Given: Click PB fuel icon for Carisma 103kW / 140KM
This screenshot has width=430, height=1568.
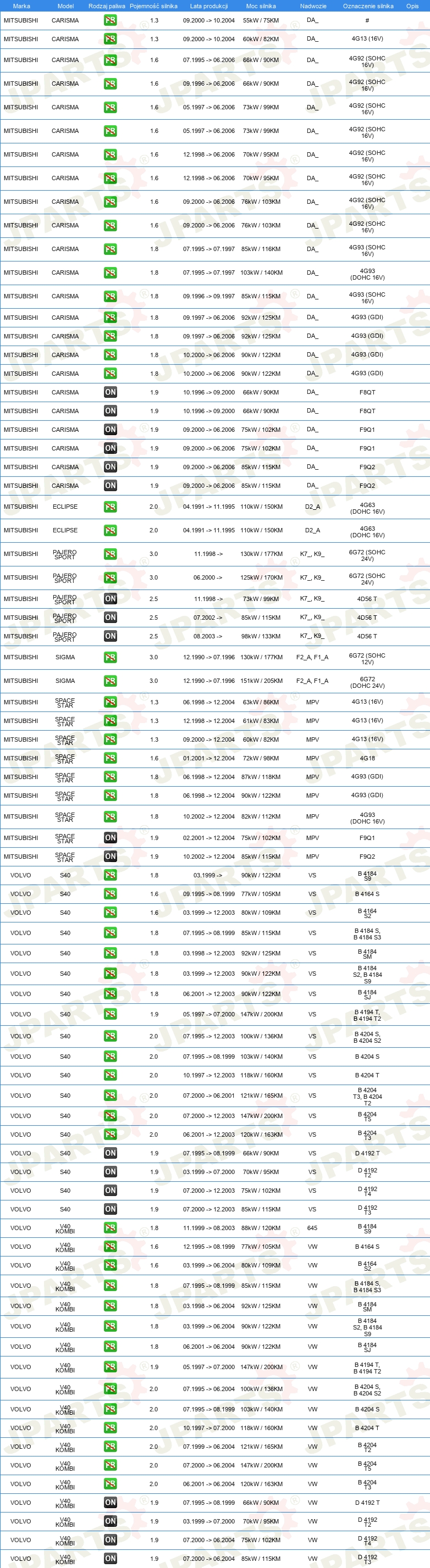Looking at the screenshot, I should pos(110,273).
